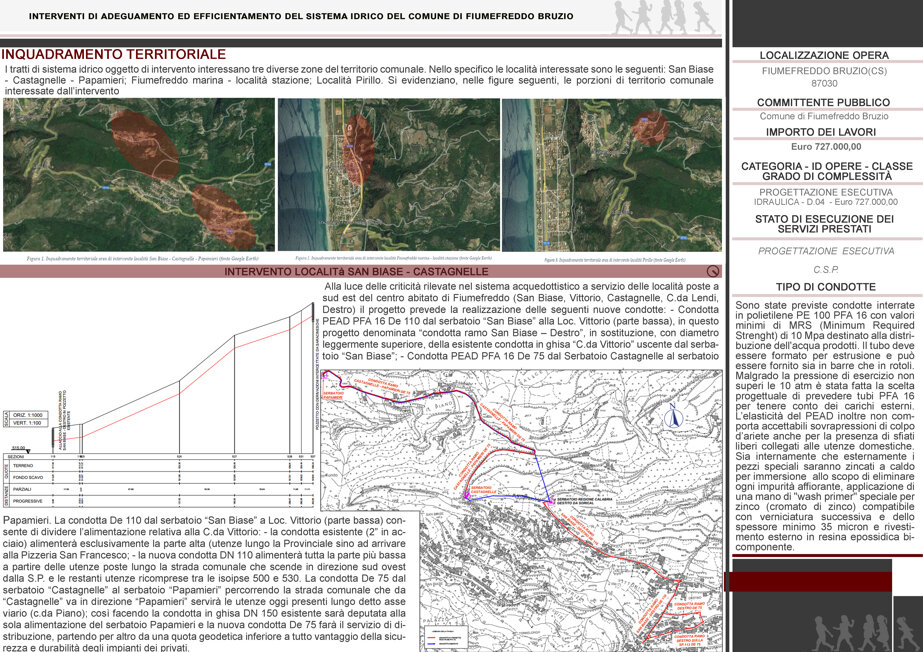Click the circular icon on the San Biase header bar
The width and height of the screenshot is (923, 652).
(712, 271)
